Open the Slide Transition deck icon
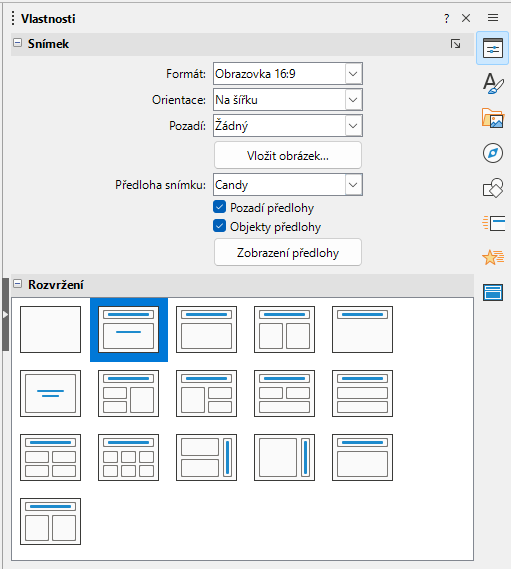Screen dimensions: 511x569 click(493, 223)
